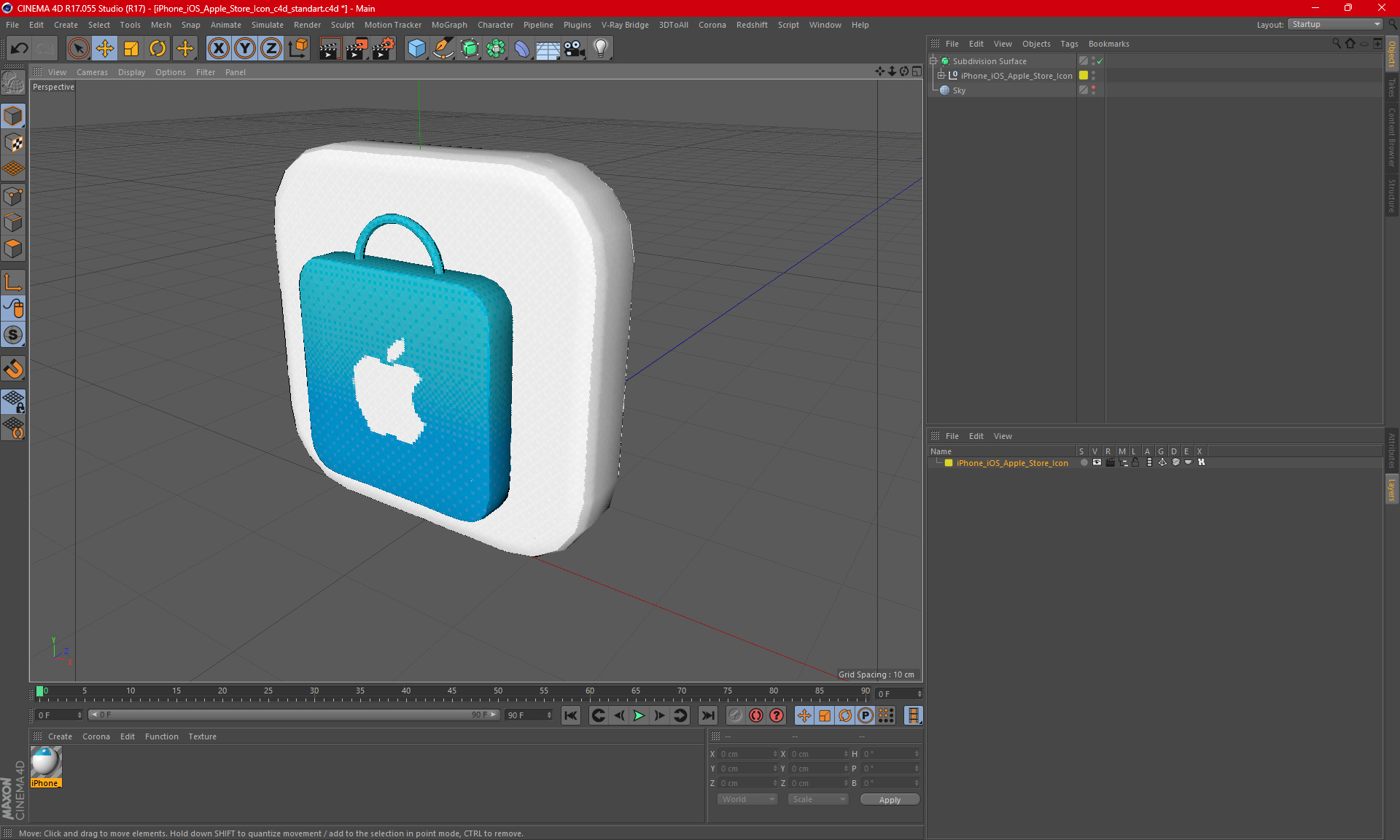Toggle layer view visibility icon
The image size is (1400, 840).
point(1097,462)
